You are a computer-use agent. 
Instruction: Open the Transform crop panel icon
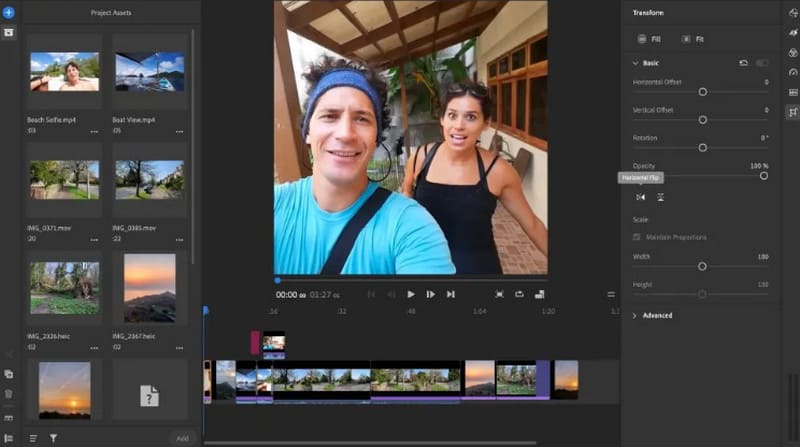click(x=792, y=113)
